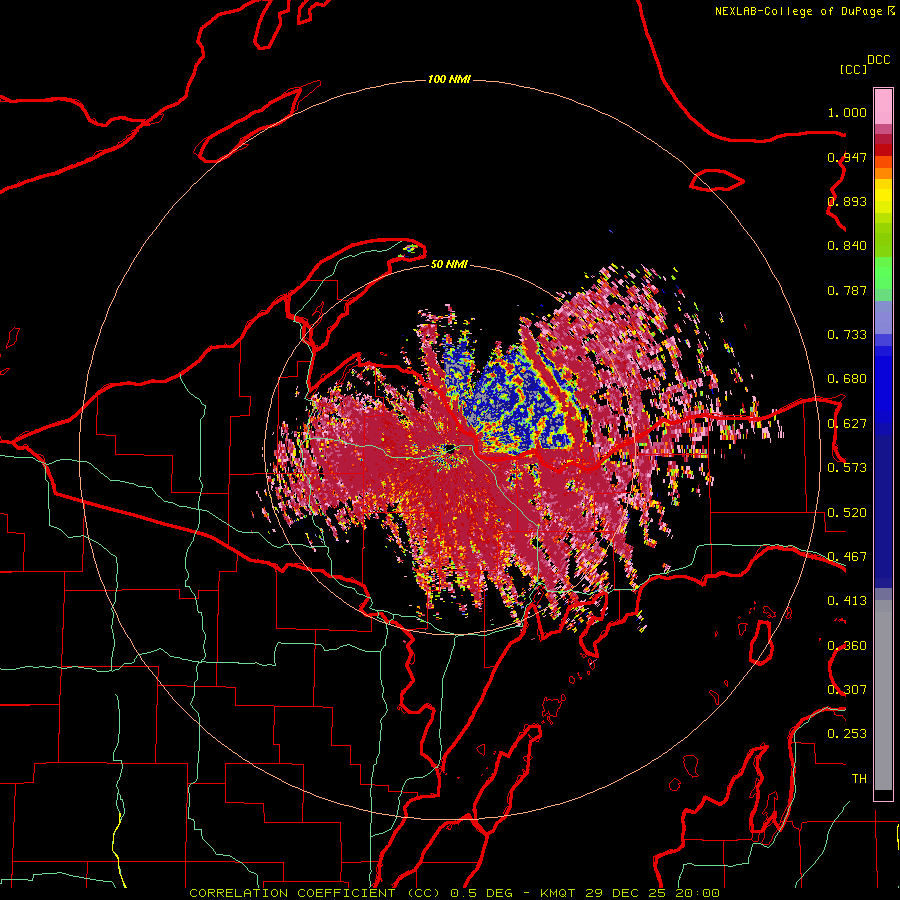
Task: Select the 1.000 color scale value
Action: point(847,112)
